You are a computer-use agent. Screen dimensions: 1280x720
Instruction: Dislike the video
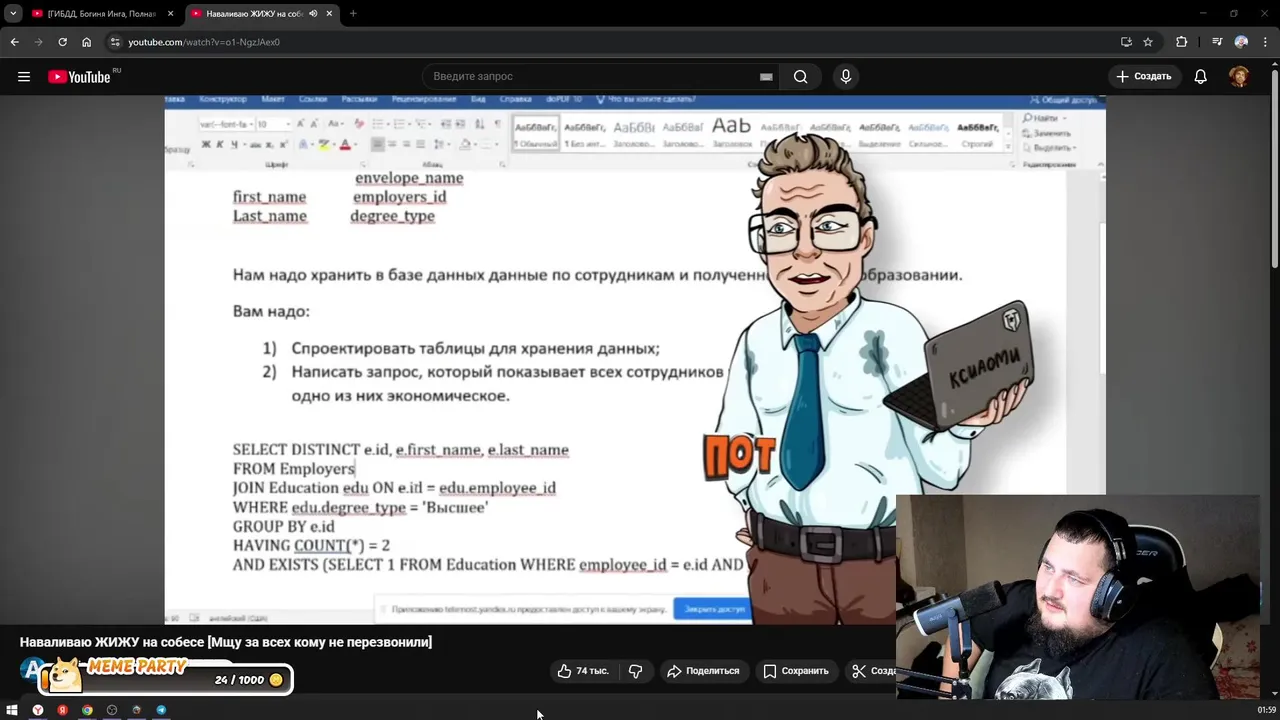(x=635, y=671)
